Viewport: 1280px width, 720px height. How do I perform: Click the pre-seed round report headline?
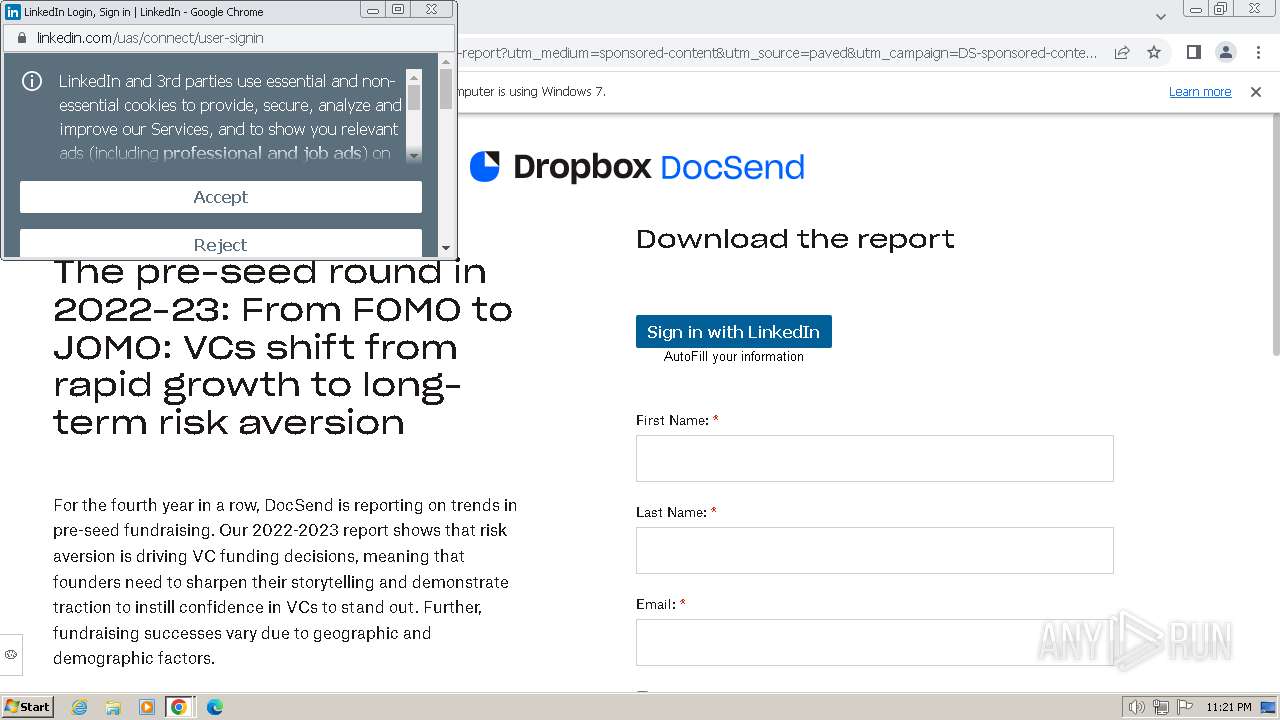tap(283, 347)
